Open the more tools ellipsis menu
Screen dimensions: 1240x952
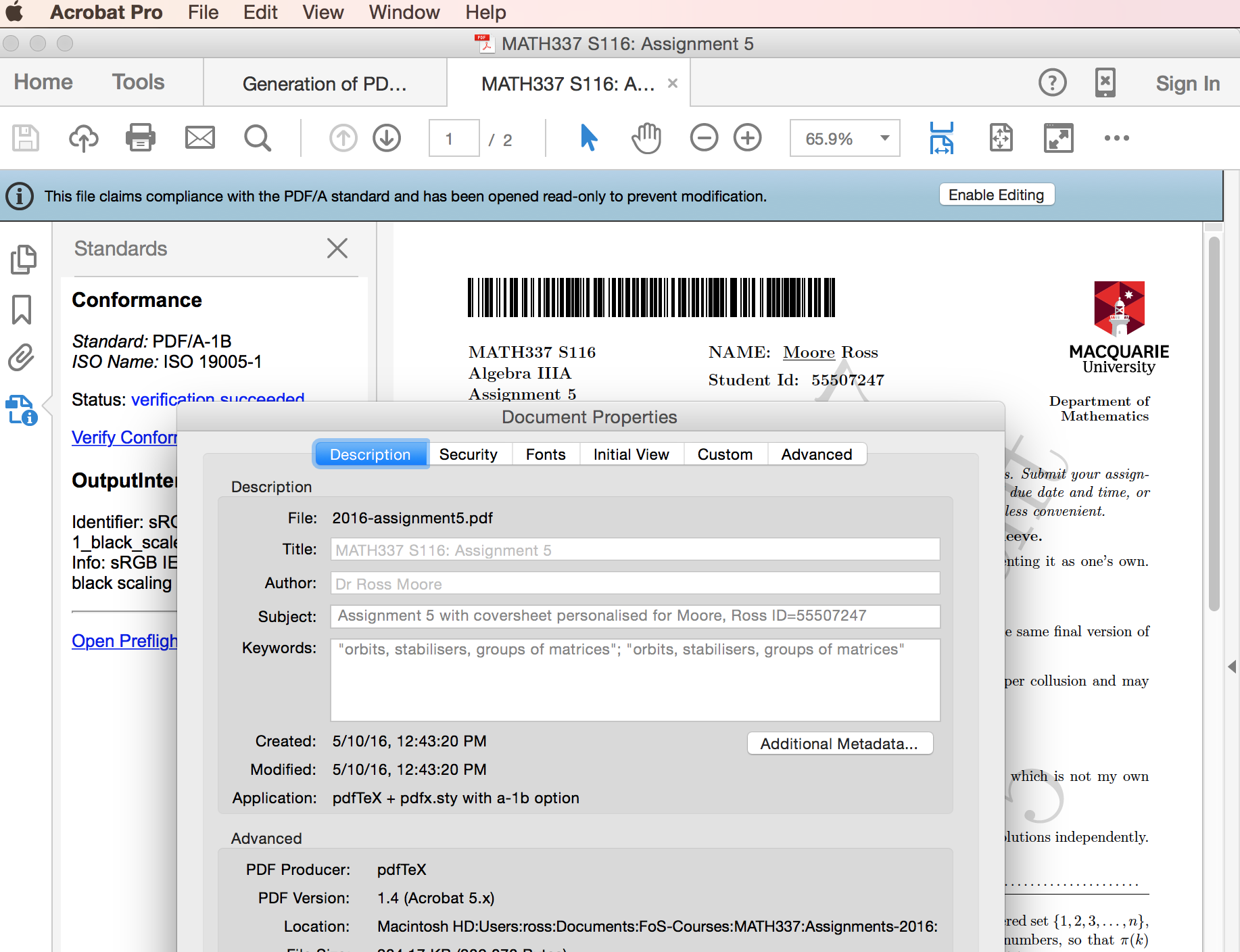tap(1116, 138)
